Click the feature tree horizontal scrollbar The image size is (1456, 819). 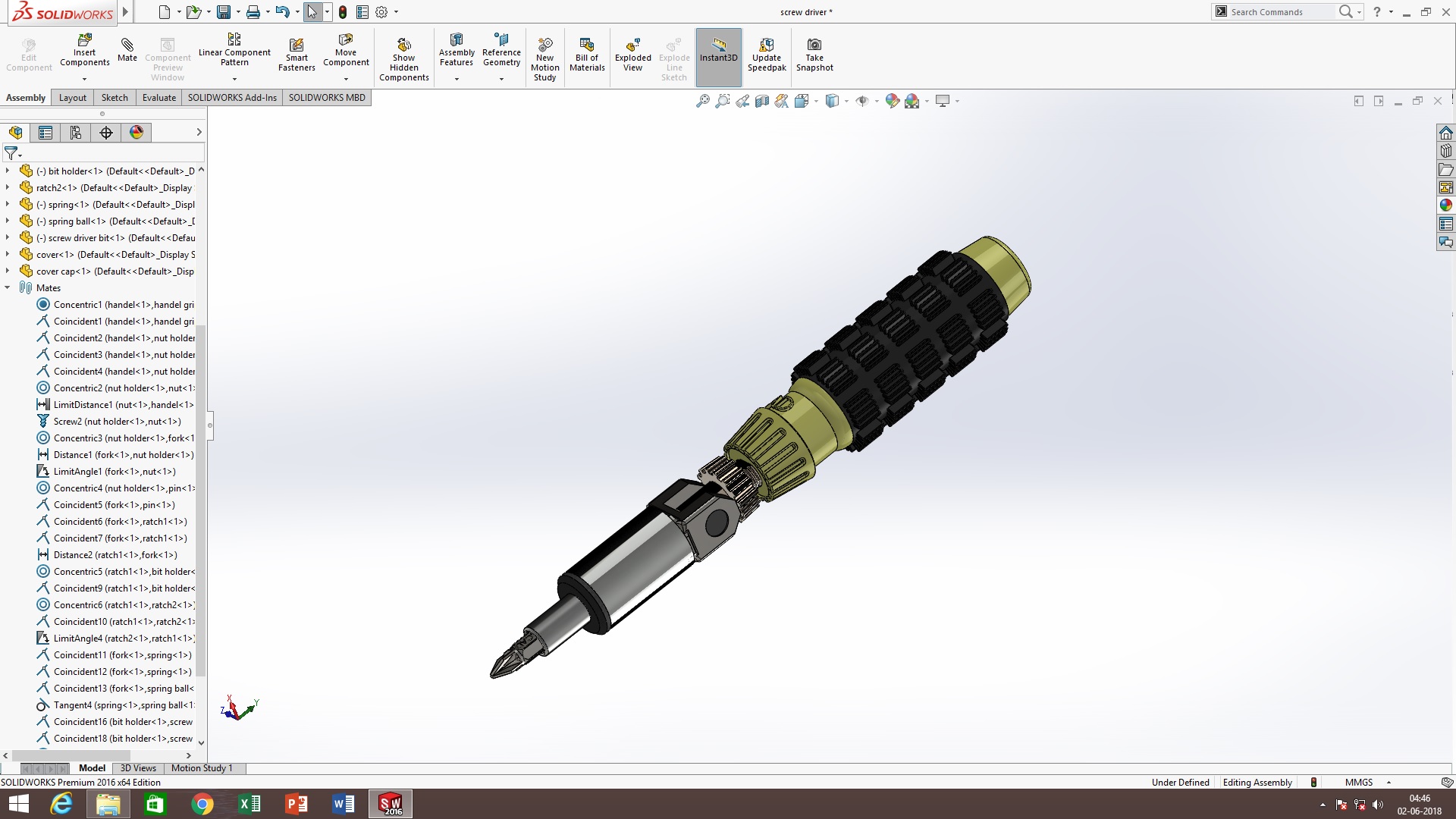tap(71, 755)
